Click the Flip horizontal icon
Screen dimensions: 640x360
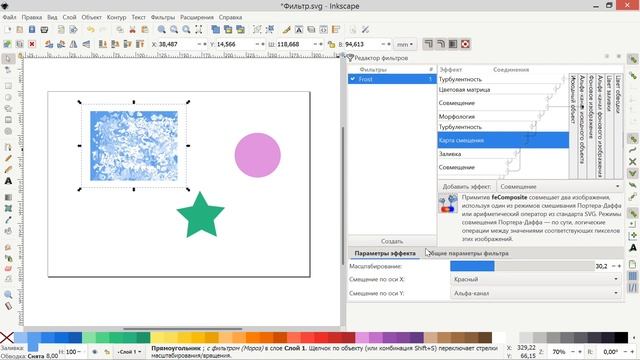click(x=73, y=44)
